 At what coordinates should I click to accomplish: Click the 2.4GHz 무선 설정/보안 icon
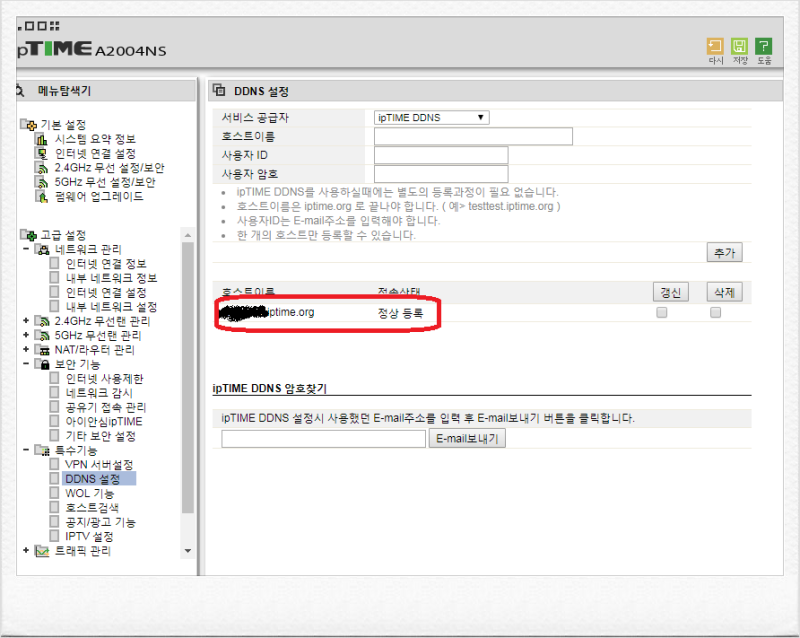[41, 167]
